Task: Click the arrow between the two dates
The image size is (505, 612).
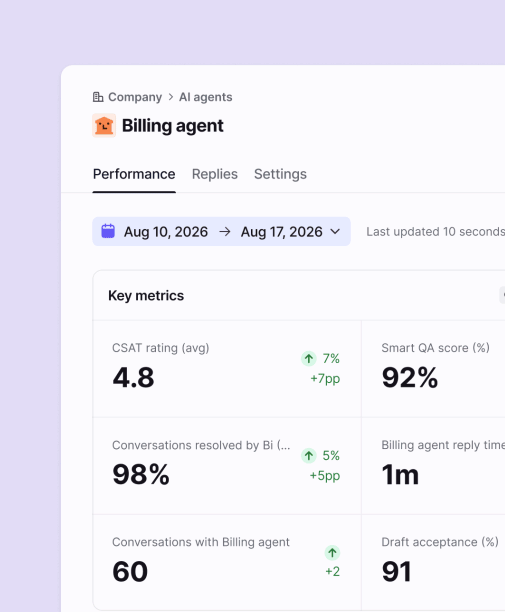Action: 224,232
